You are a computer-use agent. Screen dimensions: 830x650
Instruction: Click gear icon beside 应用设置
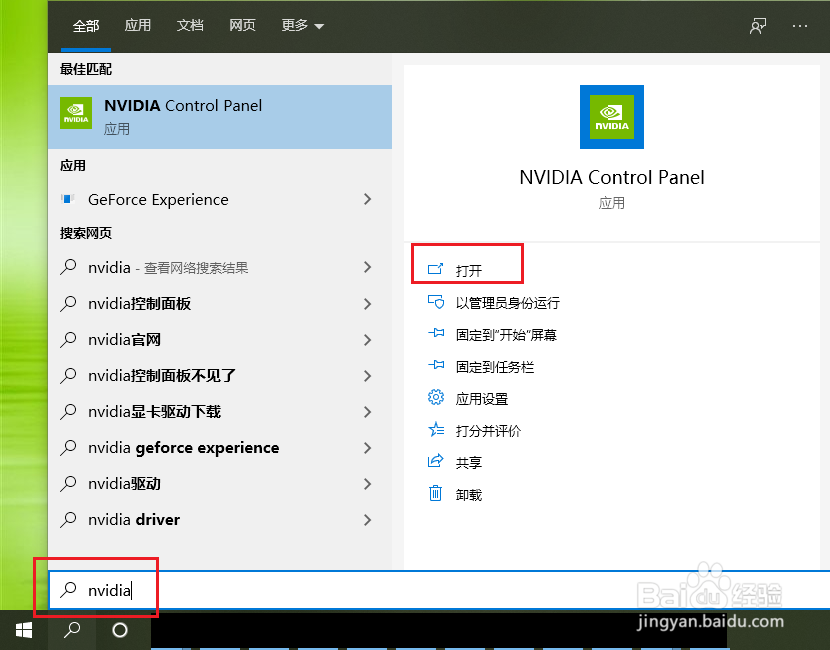point(436,397)
